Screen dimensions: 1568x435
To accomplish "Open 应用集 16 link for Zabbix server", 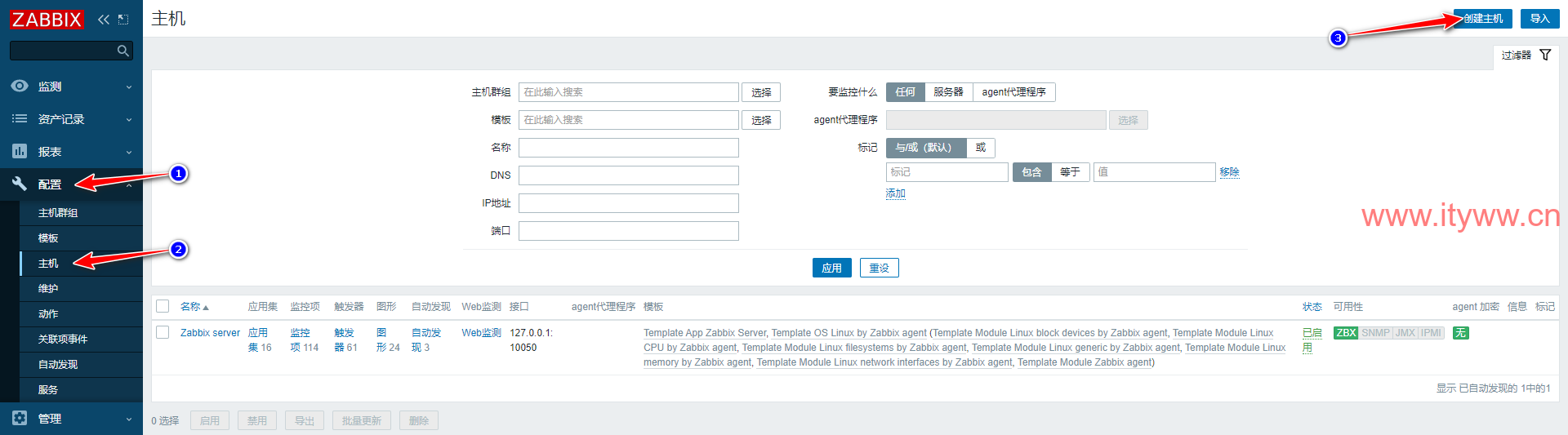I will (260, 340).
